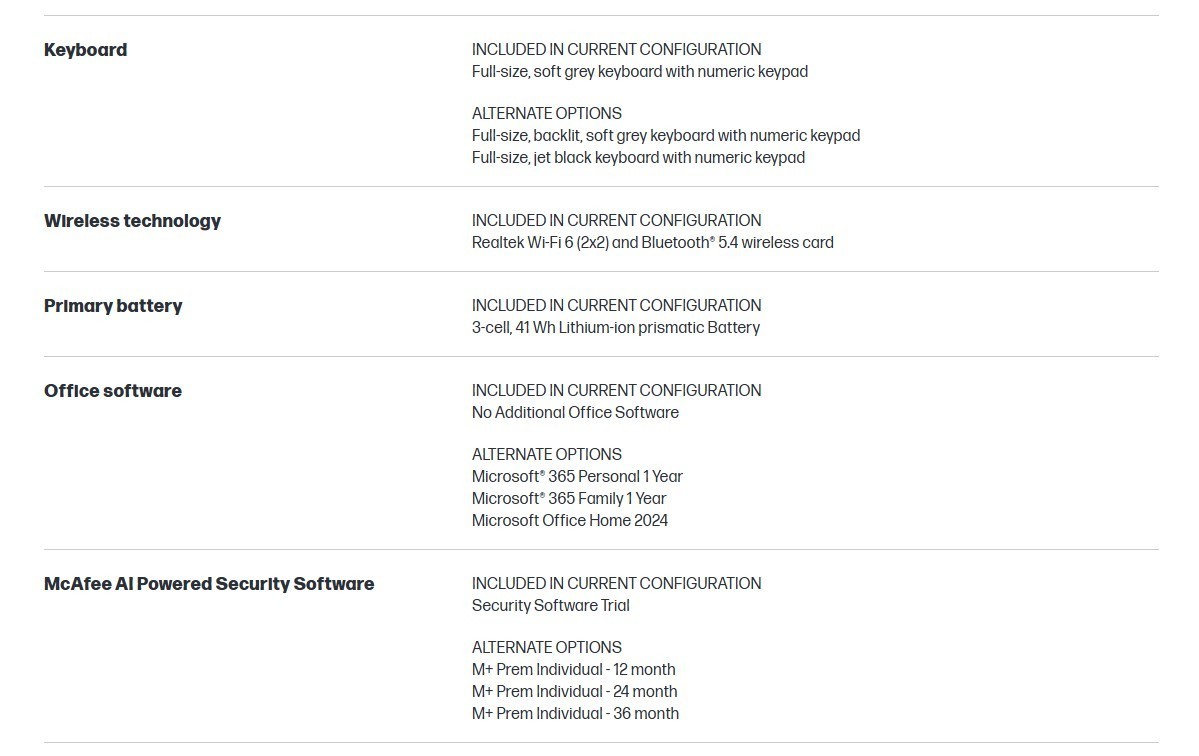Click No Additional Office Software text

point(575,413)
